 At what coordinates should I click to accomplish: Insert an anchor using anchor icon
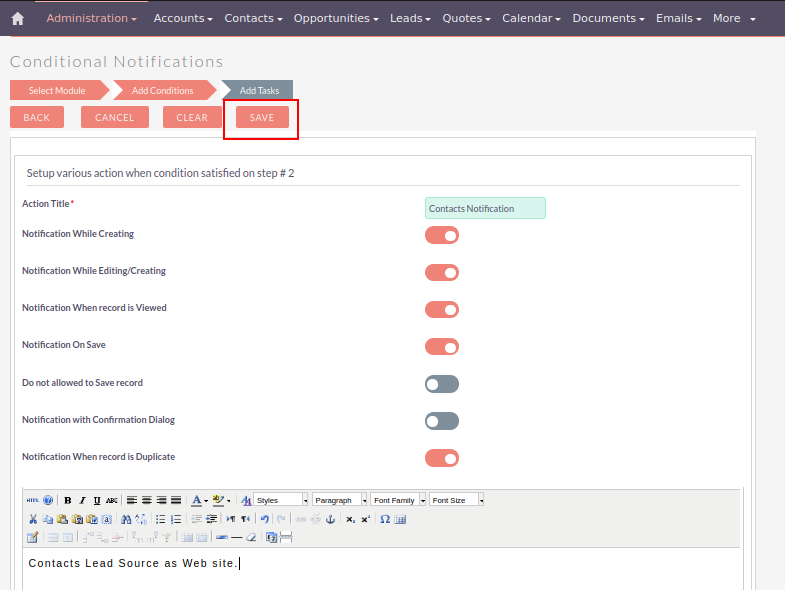click(331, 519)
